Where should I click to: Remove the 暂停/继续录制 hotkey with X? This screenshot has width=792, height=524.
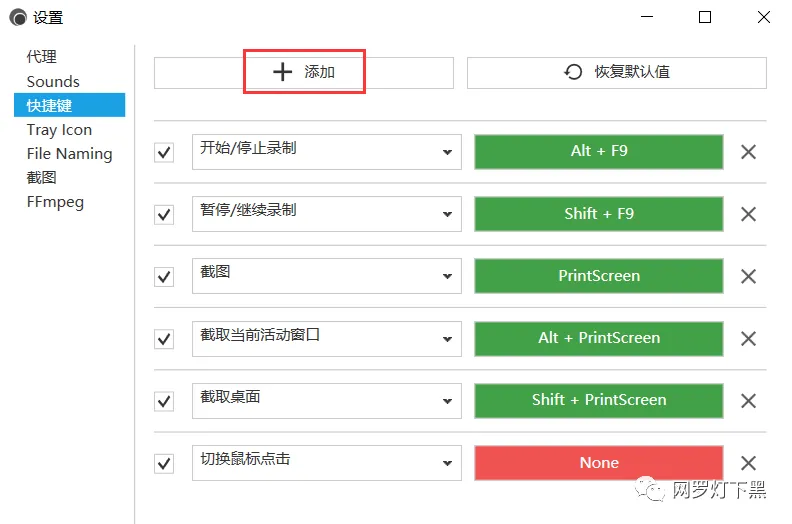pos(748,214)
